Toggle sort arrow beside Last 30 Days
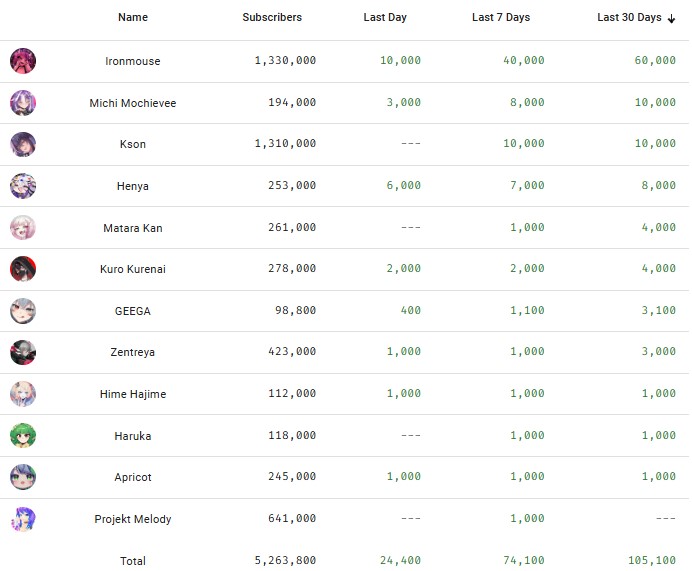This screenshot has width=692, height=571. [671, 18]
